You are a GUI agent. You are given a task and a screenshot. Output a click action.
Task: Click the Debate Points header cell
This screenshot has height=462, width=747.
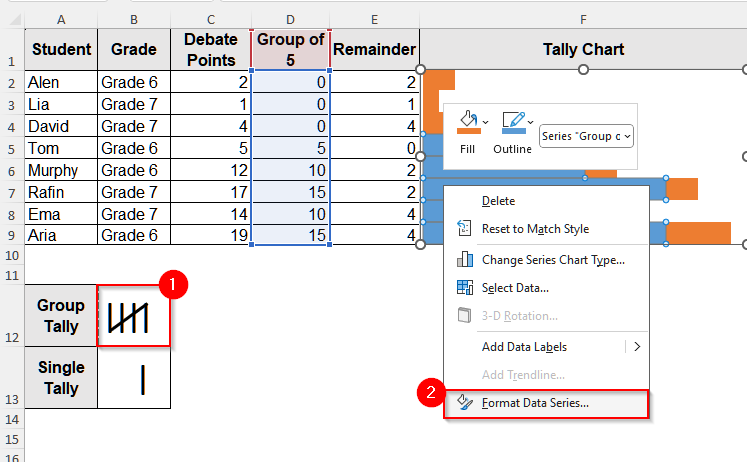point(211,50)
